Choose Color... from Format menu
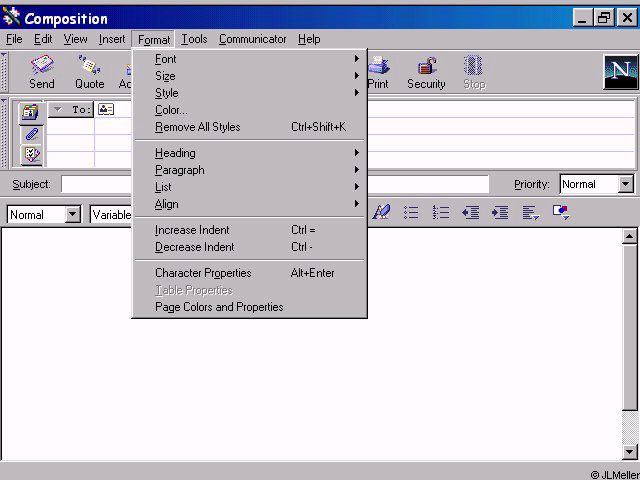The height and width of the screenshot is (480, 640). 250,110
